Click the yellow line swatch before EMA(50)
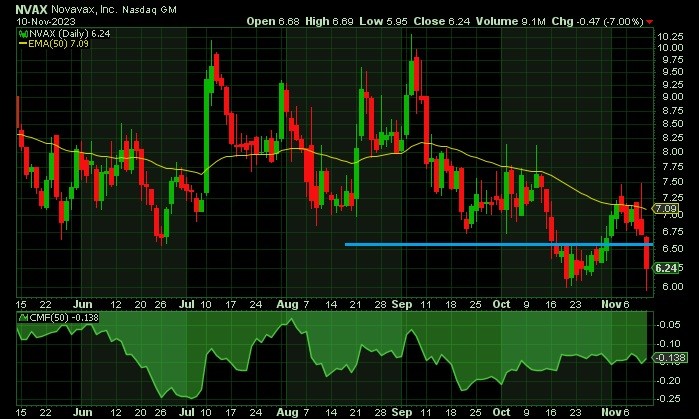 (23, 44)
